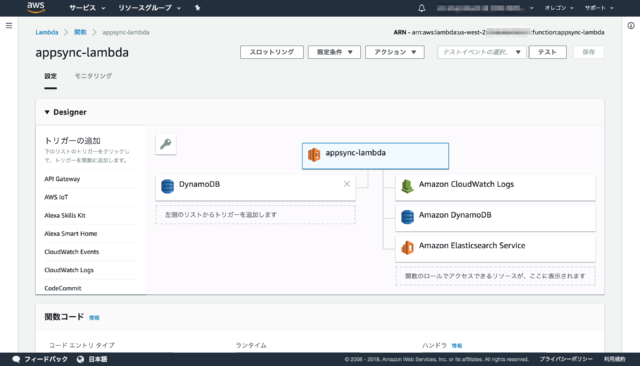The image size is (640, 366).
Task: Add CloudWatch Logs trigger from list
Action: coord(69,270)
